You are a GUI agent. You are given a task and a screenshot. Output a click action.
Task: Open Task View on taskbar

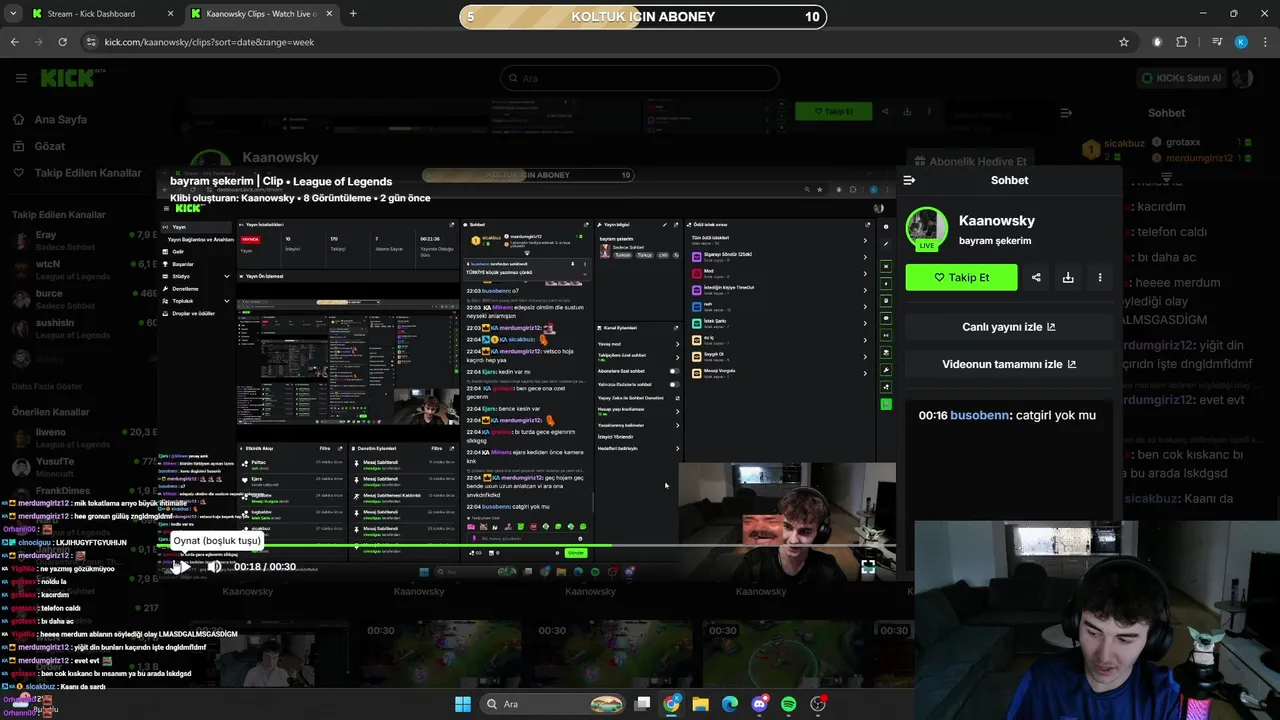pyautogui.click(x=643, y=704)
